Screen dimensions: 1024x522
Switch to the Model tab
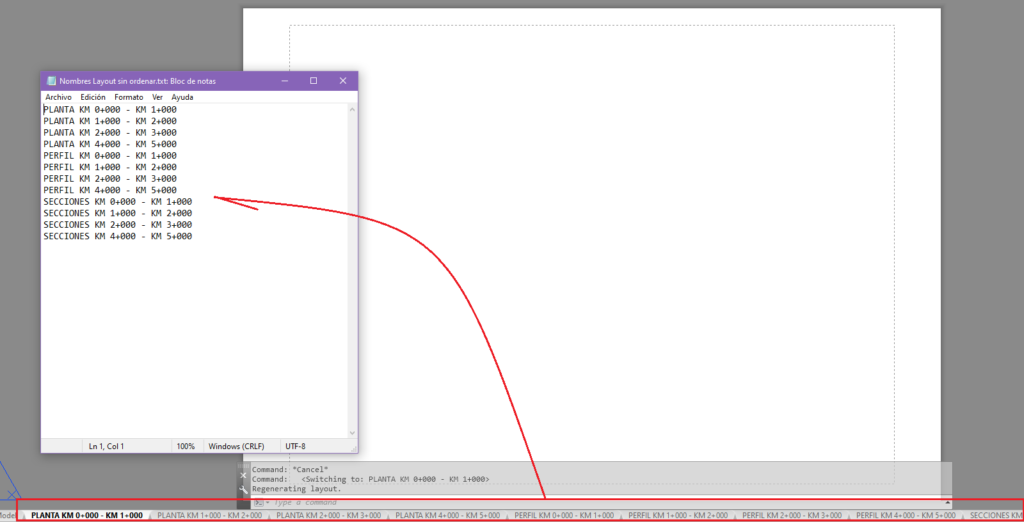(7, 515)
